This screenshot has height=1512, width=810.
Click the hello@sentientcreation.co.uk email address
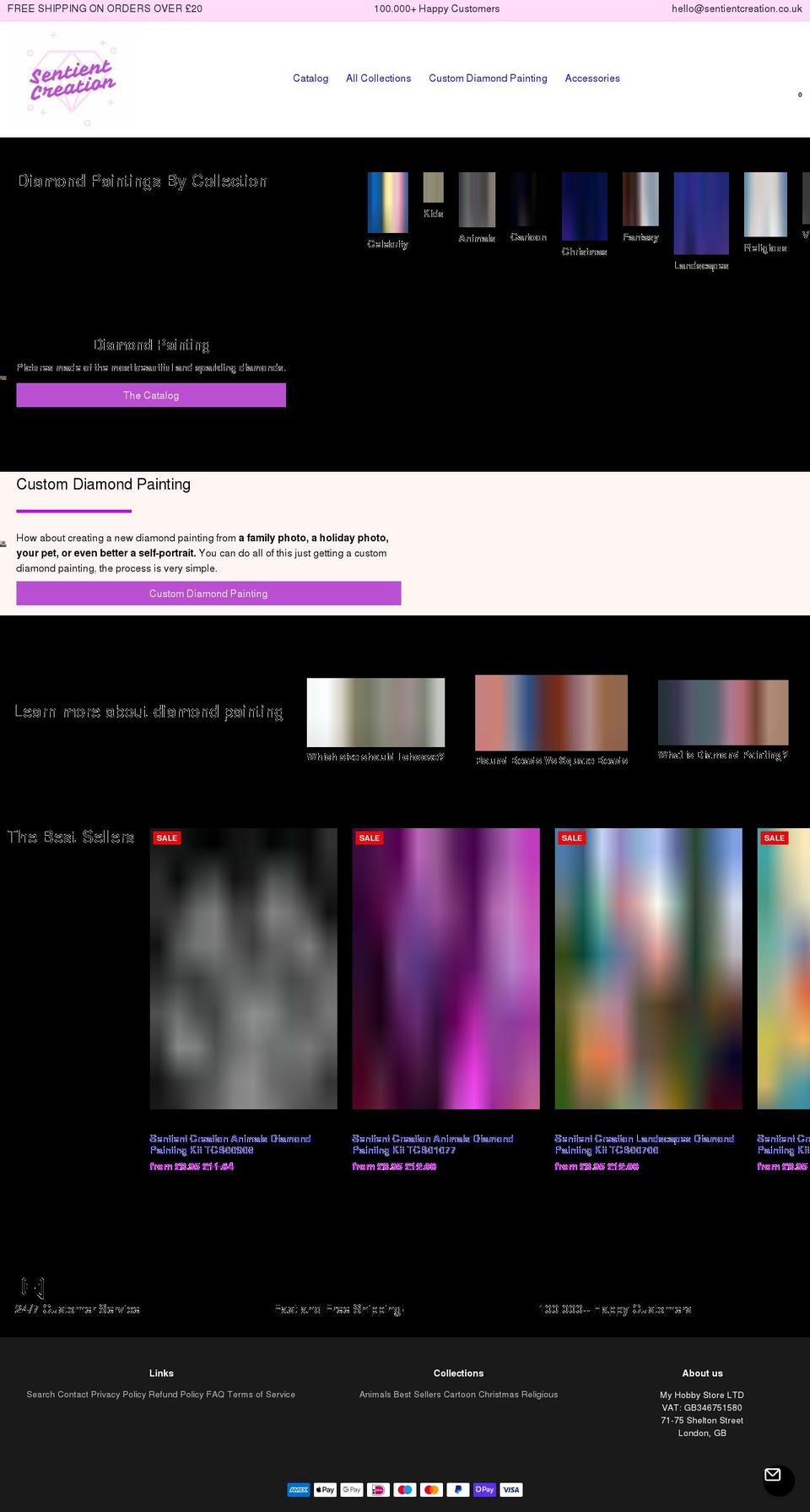737,8
